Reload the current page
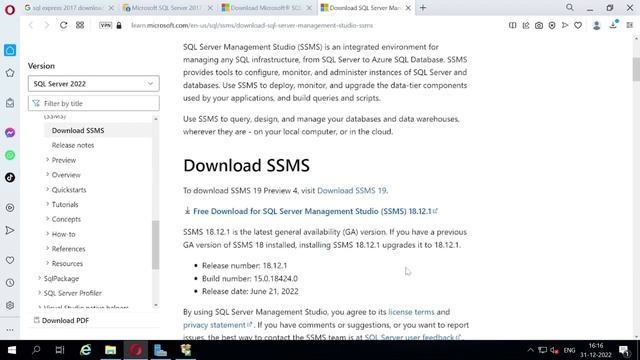 [x=63, y=25]
